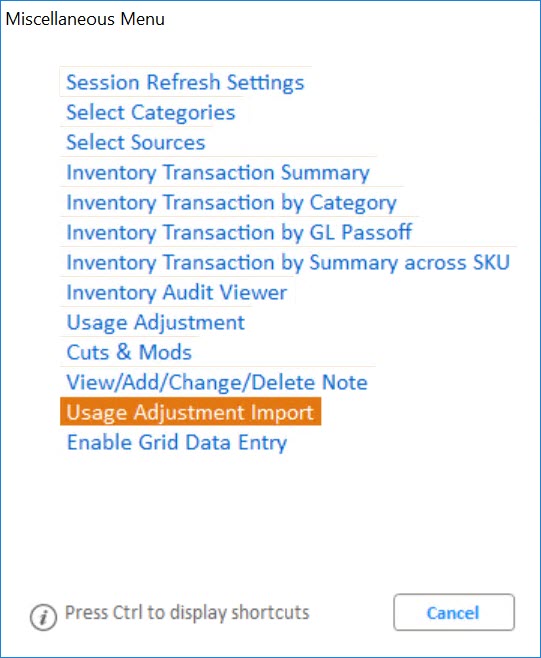Open the Select Sources option

(136, 142)
